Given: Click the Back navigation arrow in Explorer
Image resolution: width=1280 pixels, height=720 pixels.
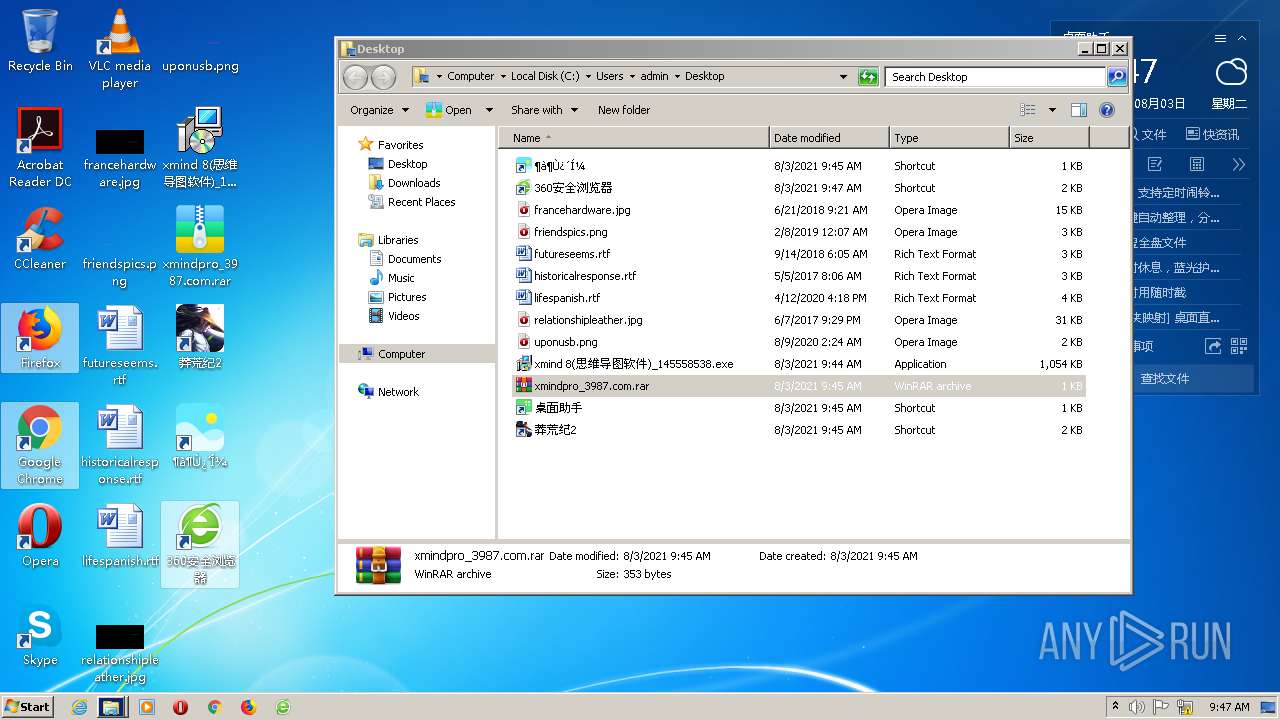Looking at the screenshot, I should point(355,77).
